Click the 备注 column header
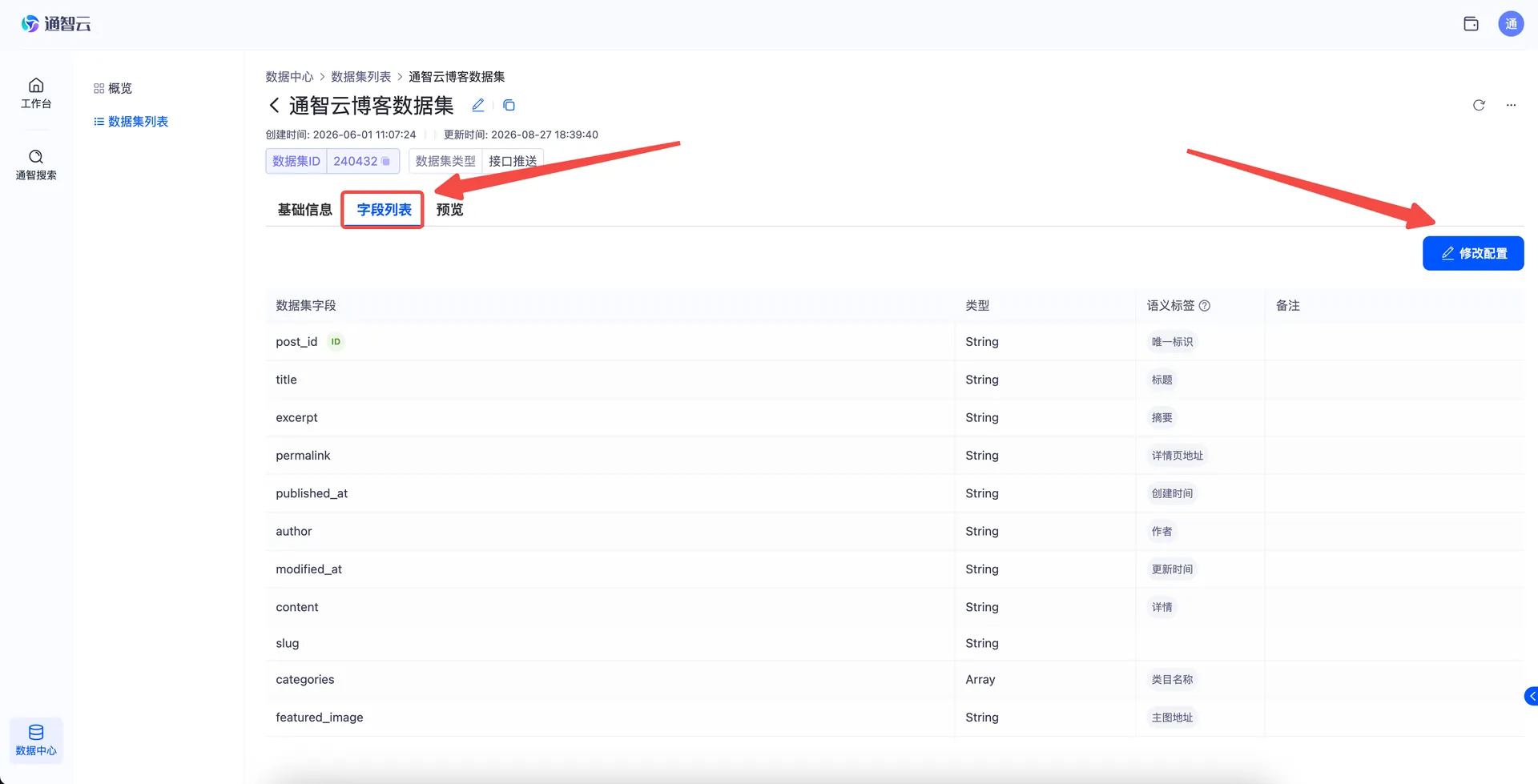Viewport: 1538px width, 784px height. [x=1287, y=306]
